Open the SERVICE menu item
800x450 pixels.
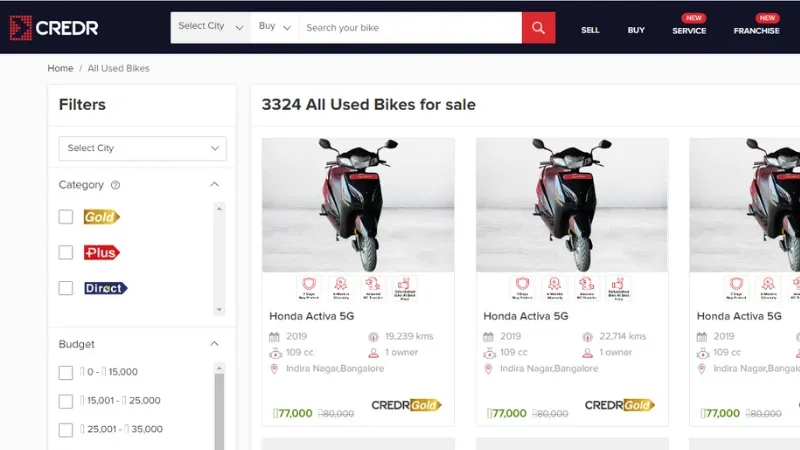(x=689, y=31)
